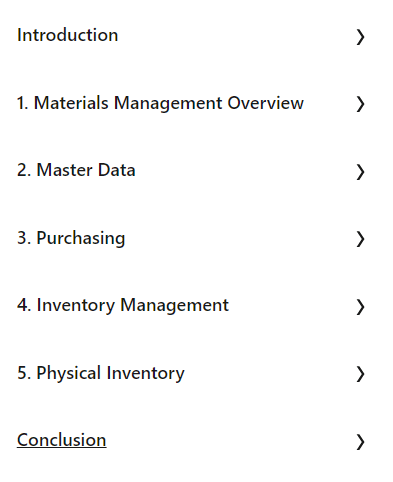Click the Conclusion chevron icon
The image size is (393, 482).
[x=360, y=442]
